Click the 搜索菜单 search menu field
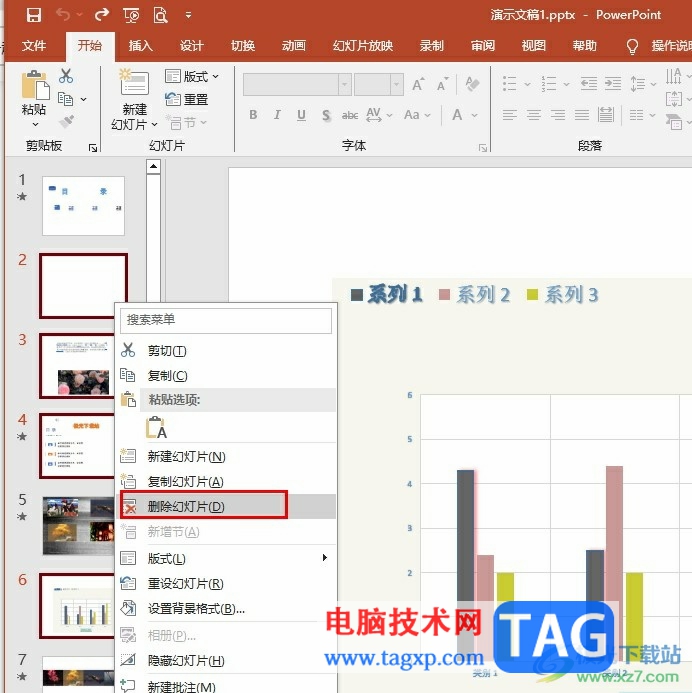The image size is (692, 693). point(226,320)
